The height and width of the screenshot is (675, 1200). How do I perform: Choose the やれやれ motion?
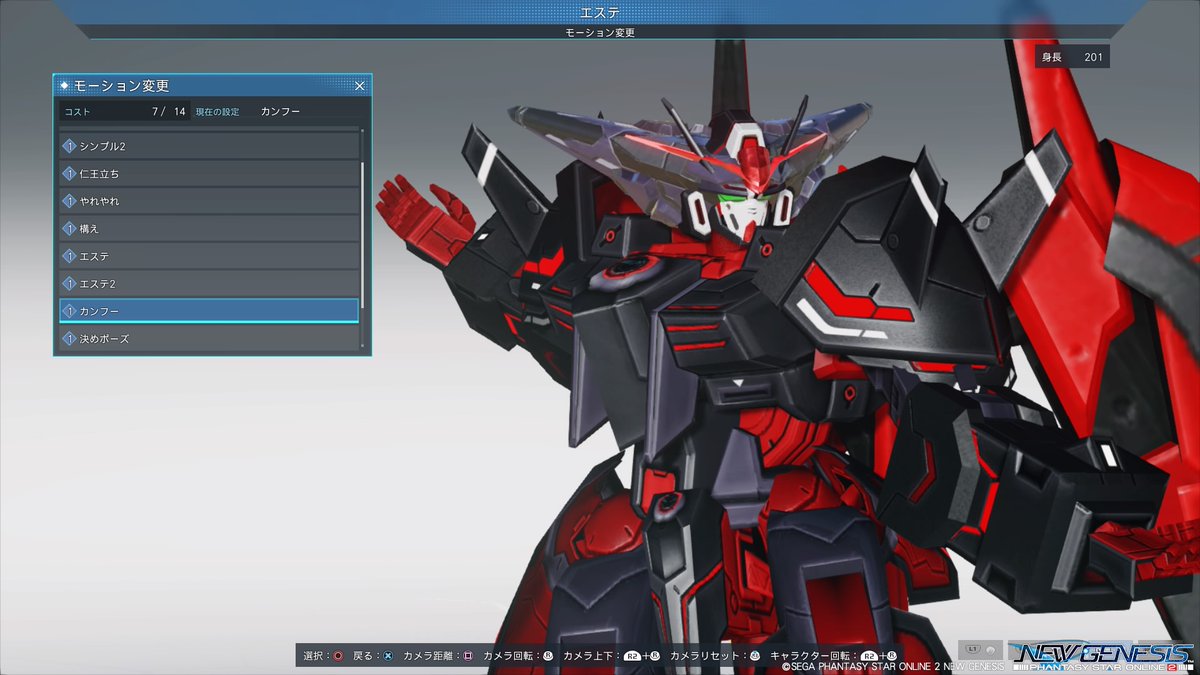click(209, 201)
